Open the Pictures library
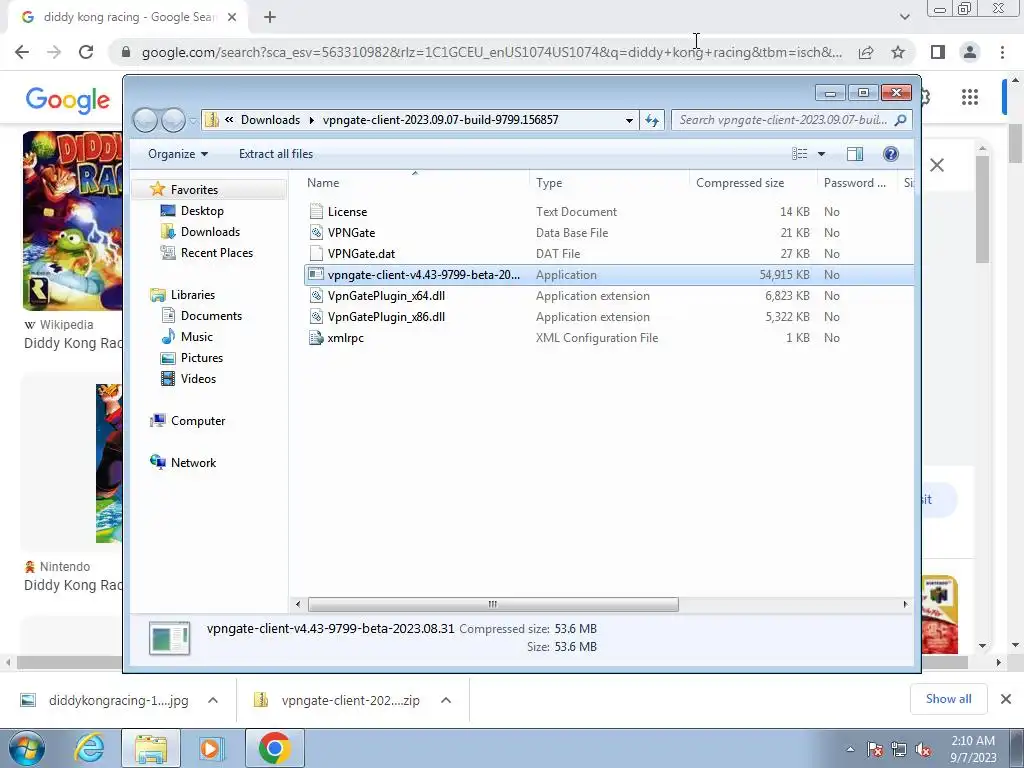Screen dimensions: 1024x768 (202, 357)
